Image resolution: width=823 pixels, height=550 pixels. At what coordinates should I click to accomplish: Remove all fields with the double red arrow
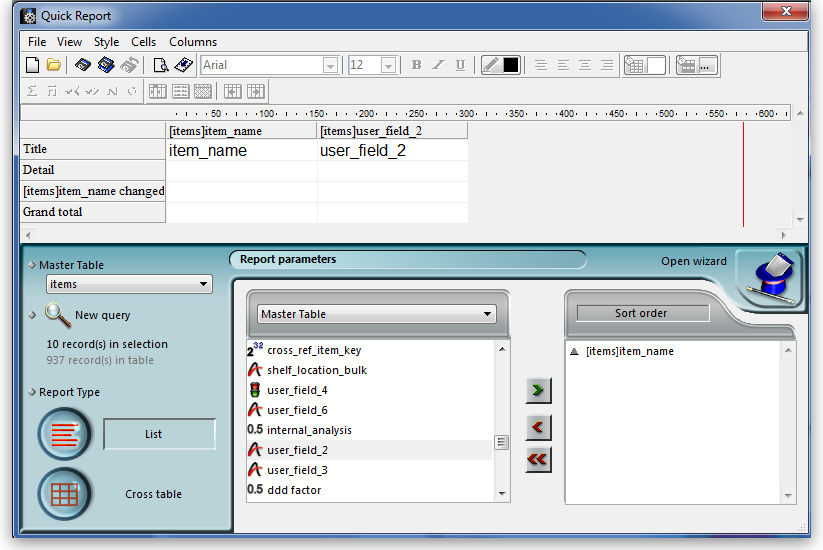coord(538,459)
